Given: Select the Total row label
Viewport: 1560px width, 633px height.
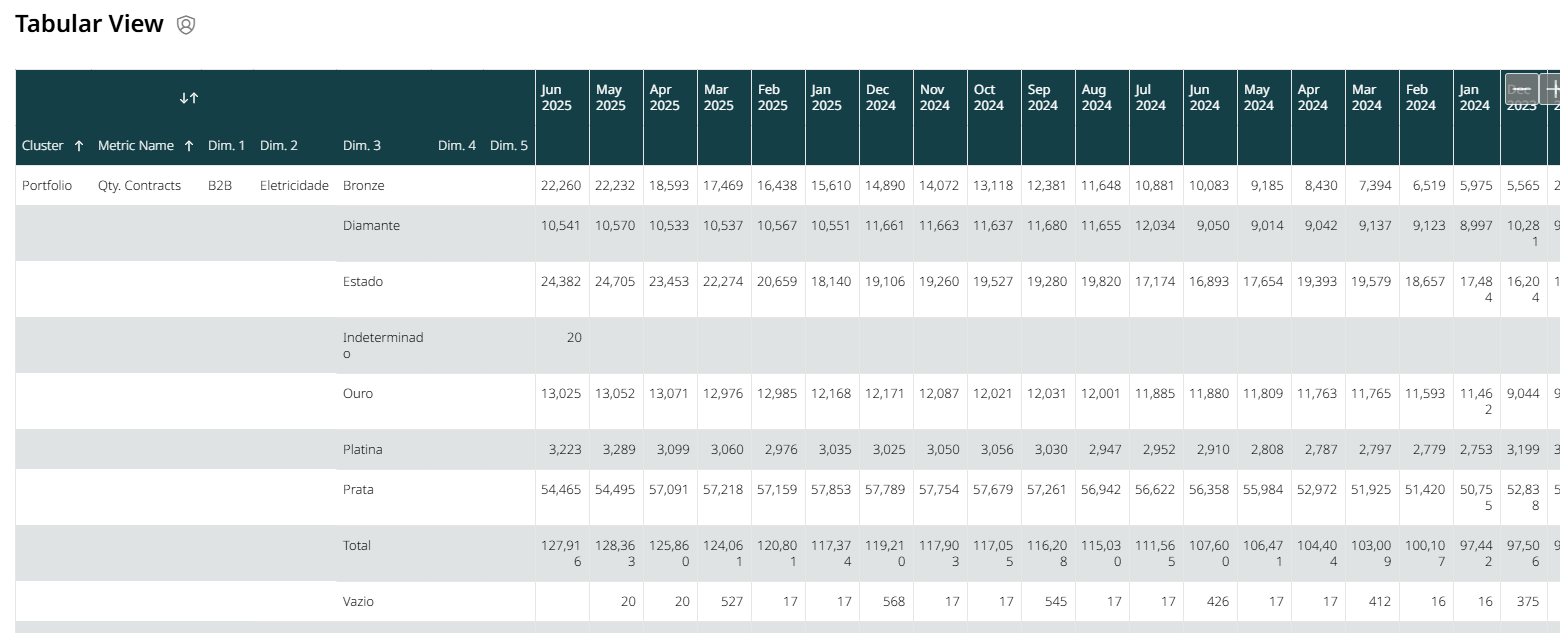Looking at the screenshot, I should point(357,546).
